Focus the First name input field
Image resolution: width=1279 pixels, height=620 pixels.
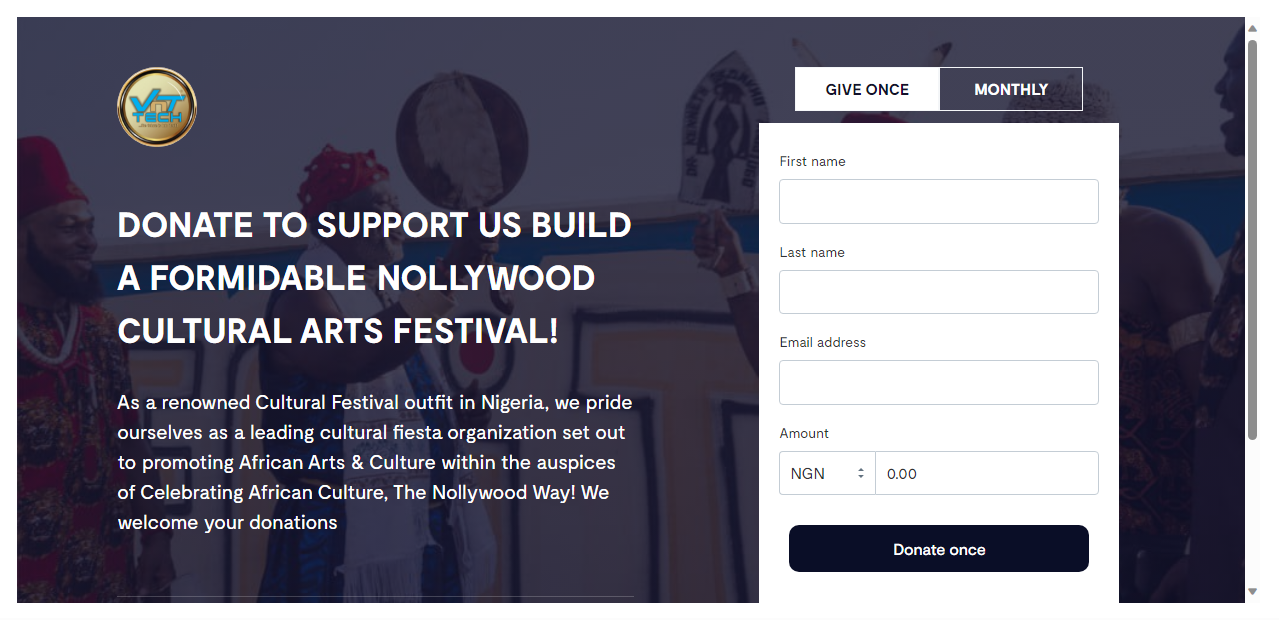coord(938,201)
